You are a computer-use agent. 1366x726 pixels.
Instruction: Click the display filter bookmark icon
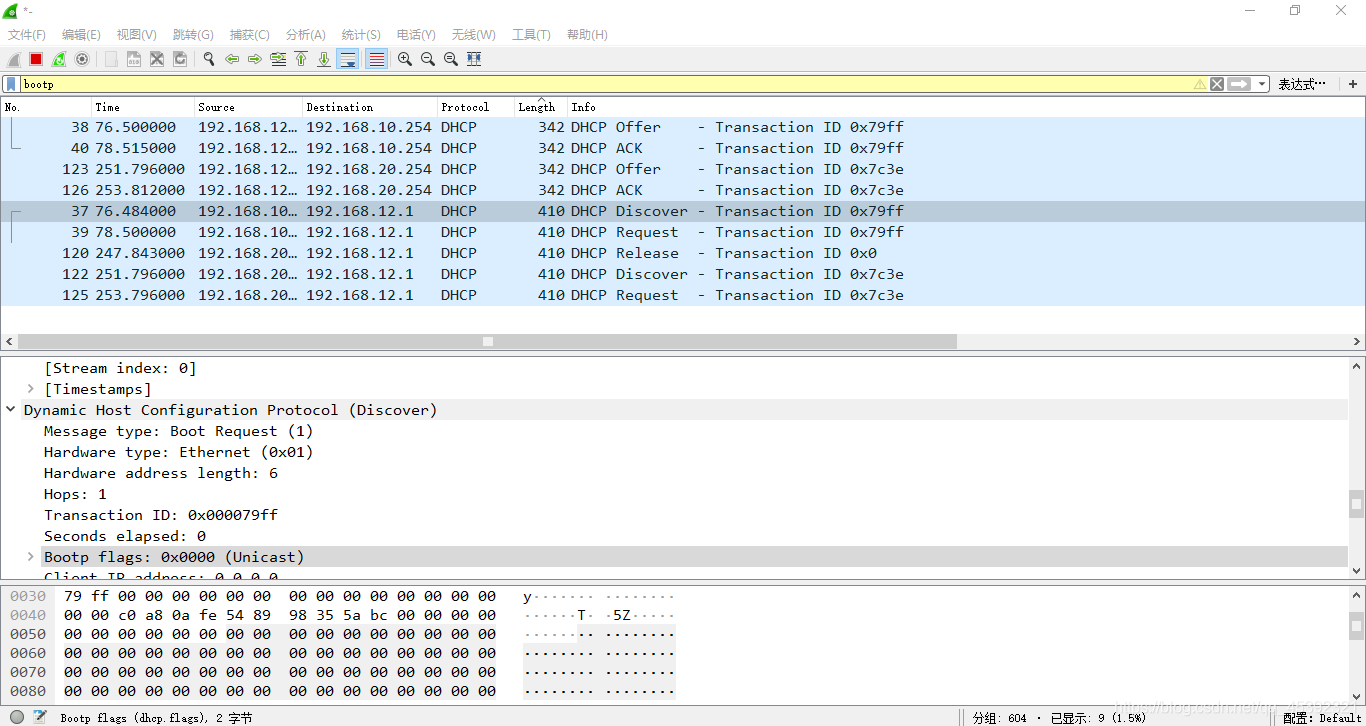11,84
